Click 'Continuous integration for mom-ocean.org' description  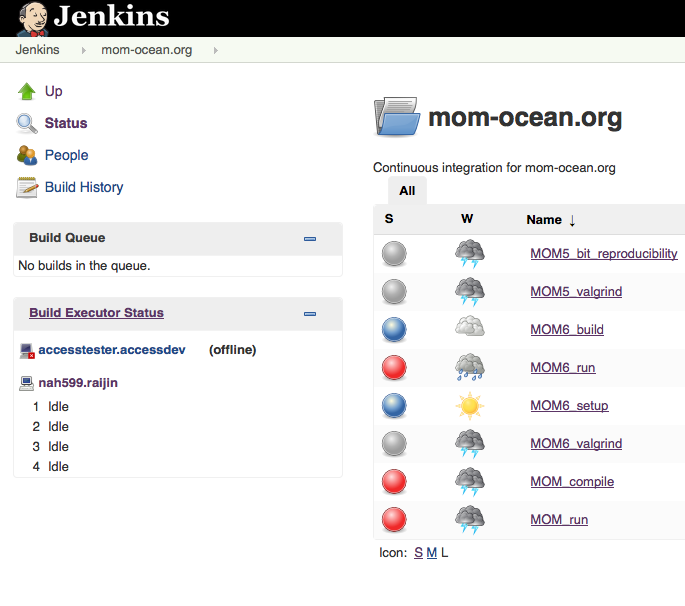coord(494,167)
